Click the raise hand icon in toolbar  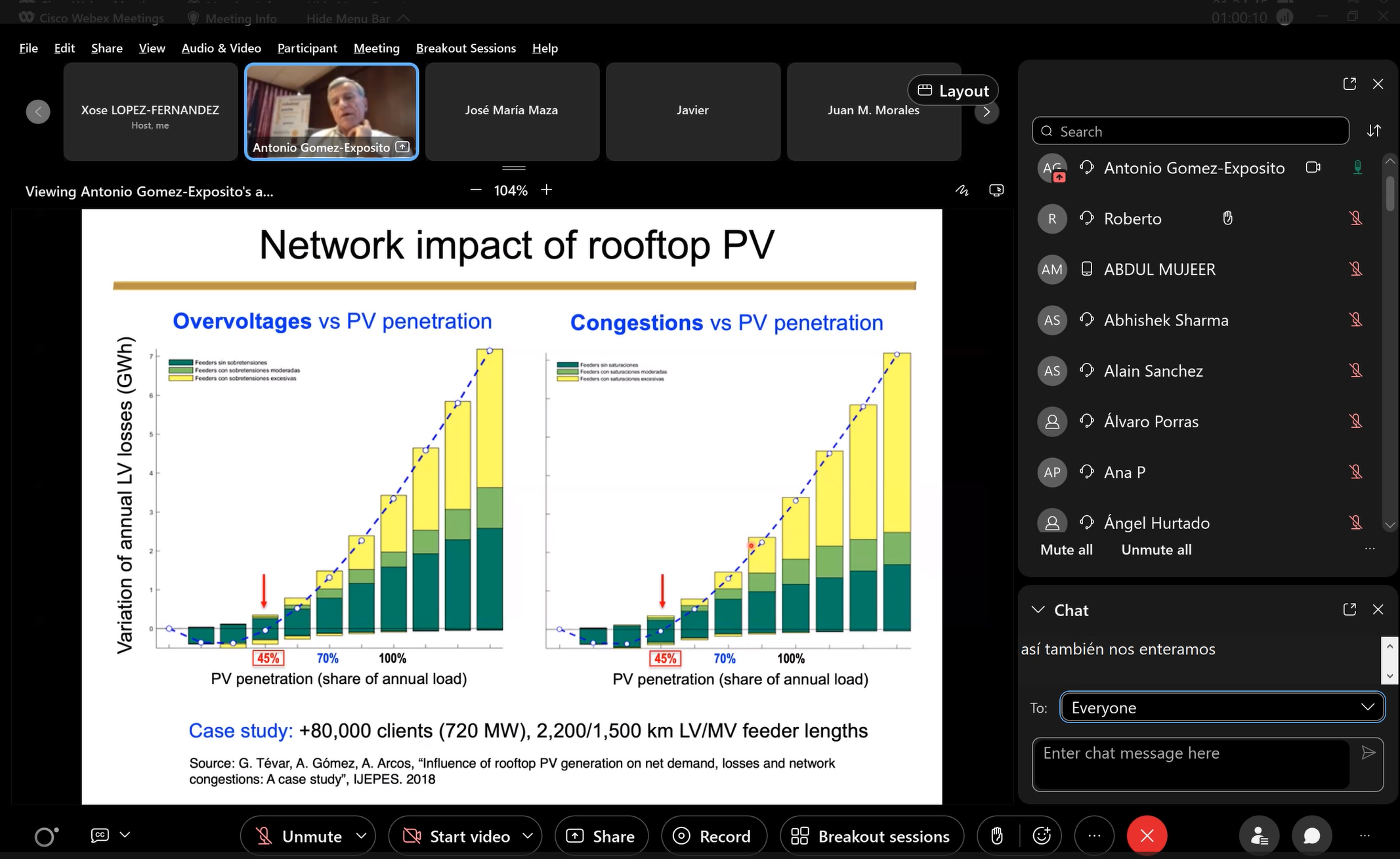tap(996, 835)
